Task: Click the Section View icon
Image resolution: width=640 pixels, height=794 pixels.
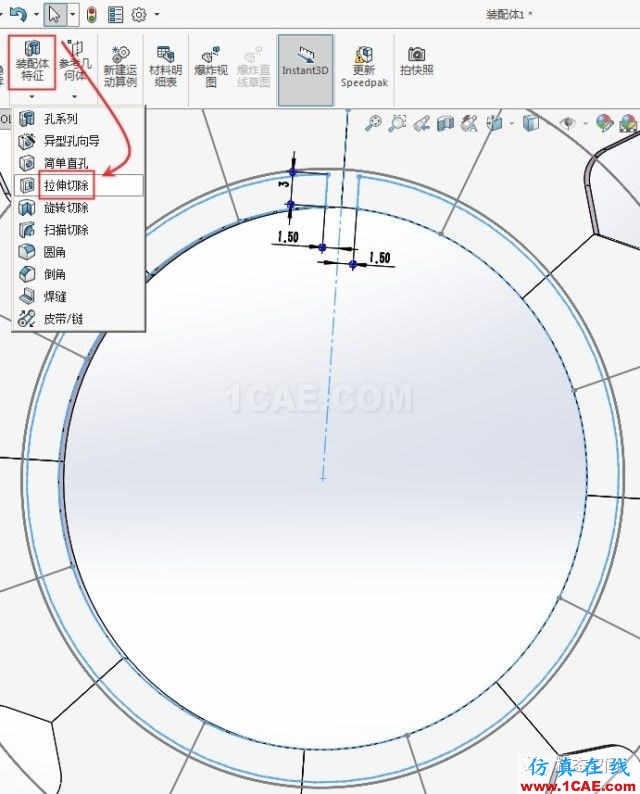Action: [446, 123]
